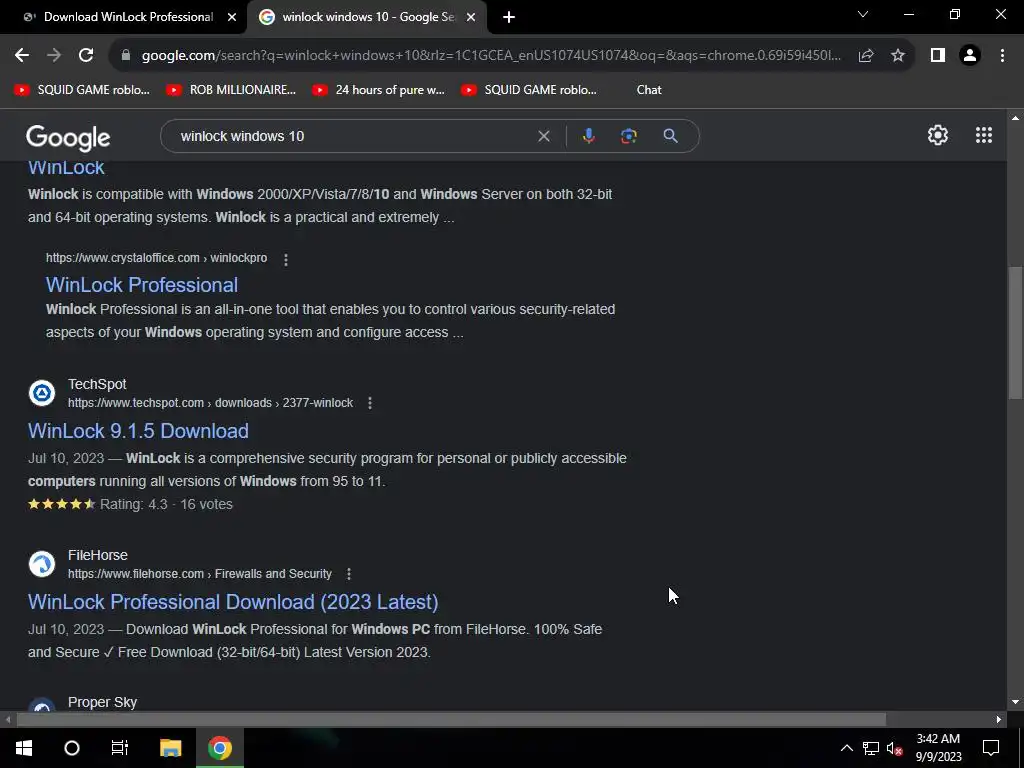Click the FileHorse site name
1024x768 pixels.
(98, 555)
